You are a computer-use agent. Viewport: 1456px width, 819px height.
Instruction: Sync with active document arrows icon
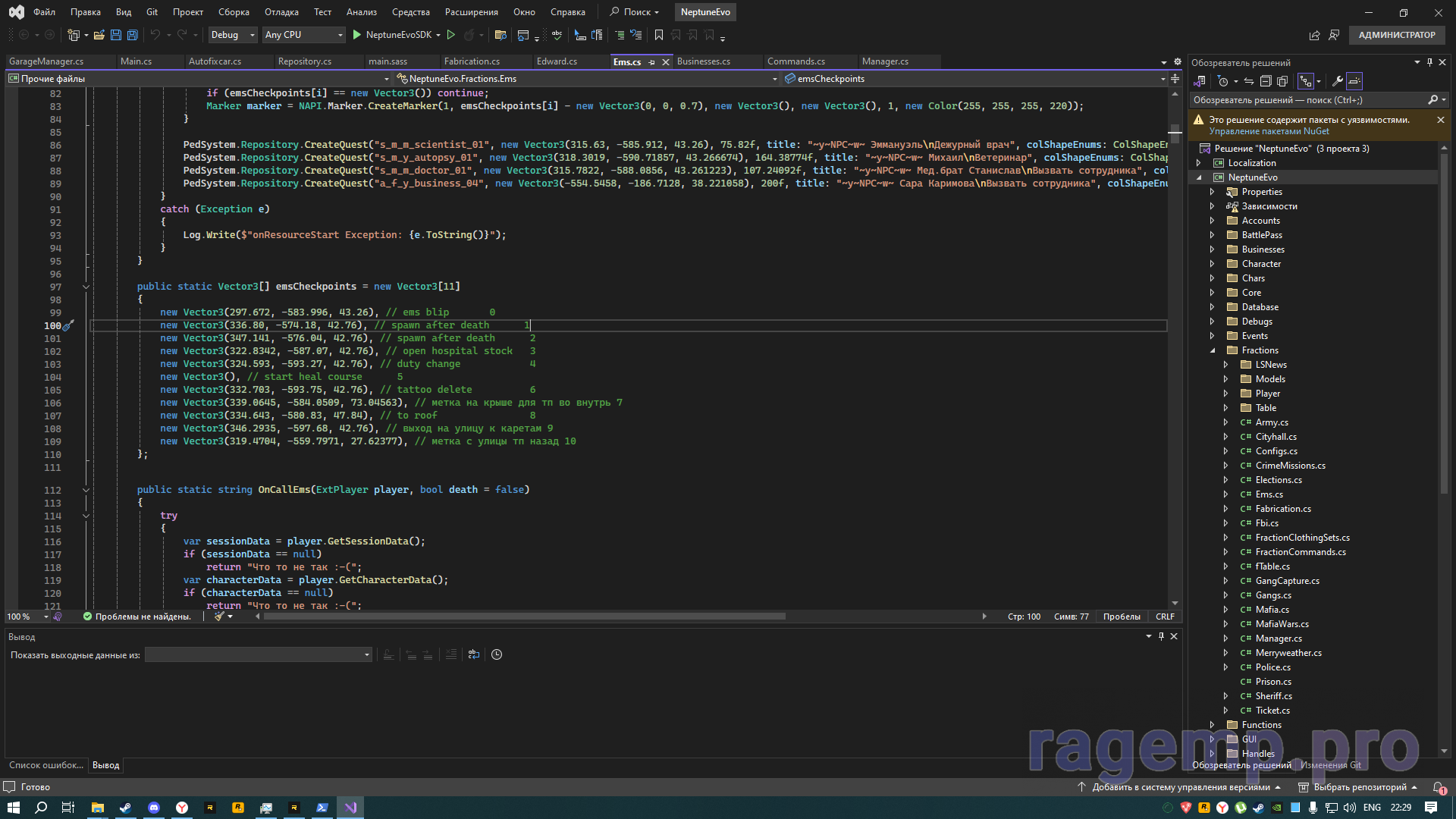(1248, 81)
